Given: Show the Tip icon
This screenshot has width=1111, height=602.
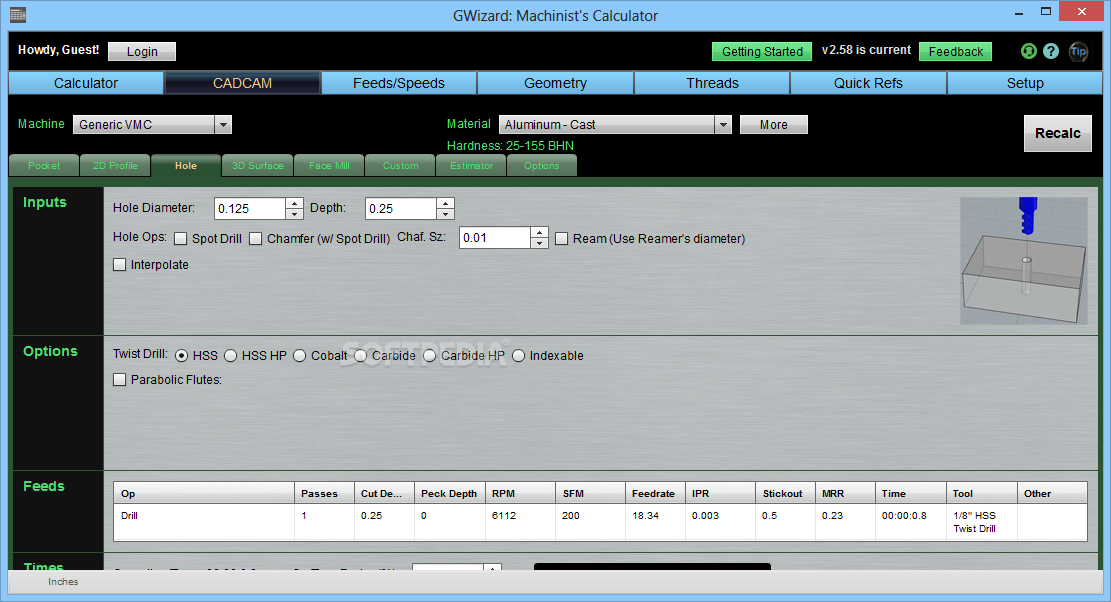Looking at the screenshot, I should pyautogui.click(x=1078, y=51).
